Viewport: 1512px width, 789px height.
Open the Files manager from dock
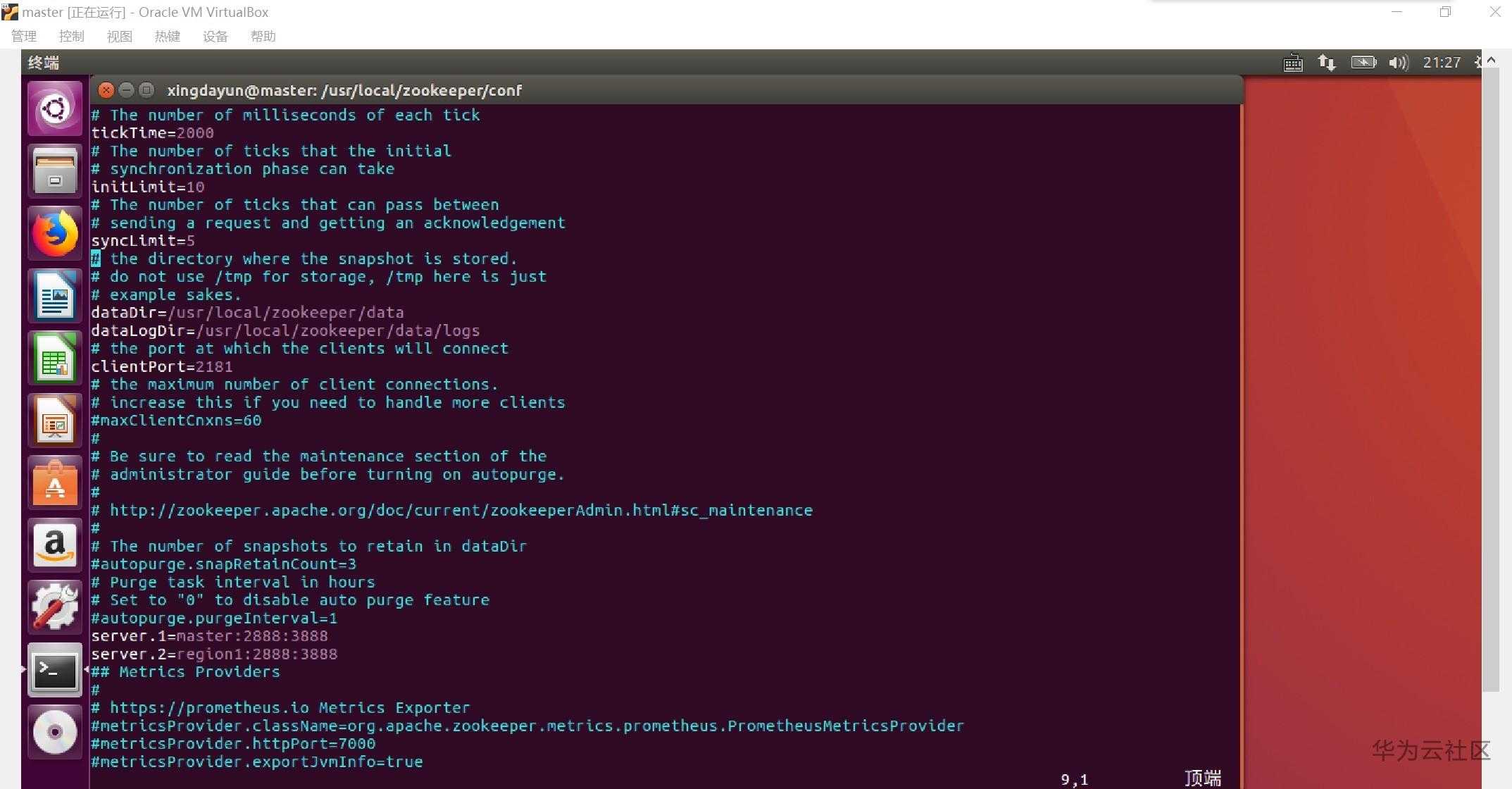pos(55,171)
